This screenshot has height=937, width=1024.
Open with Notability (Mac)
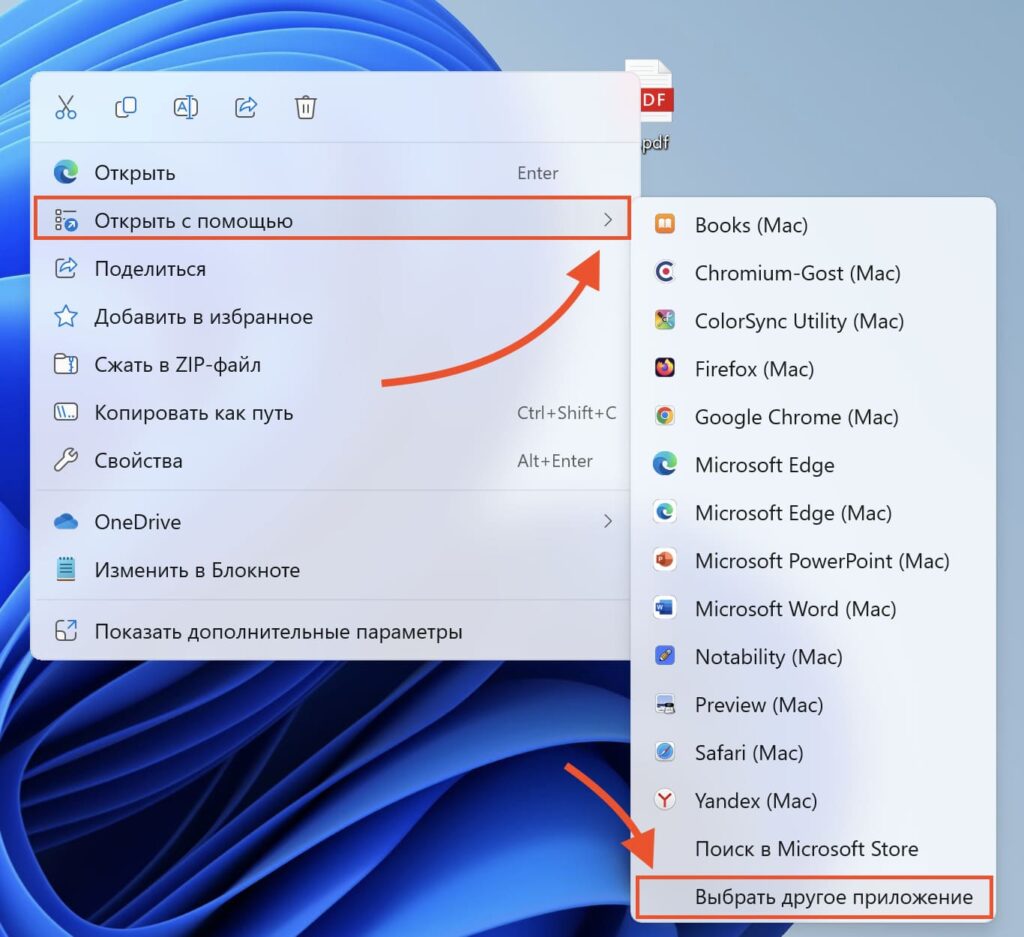coord(813,657)
